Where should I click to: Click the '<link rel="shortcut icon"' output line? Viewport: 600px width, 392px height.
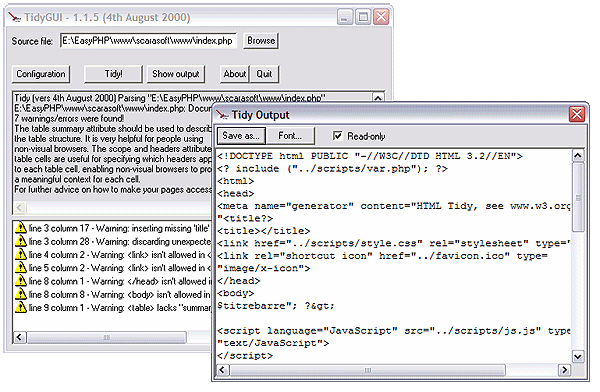point(383,256)
